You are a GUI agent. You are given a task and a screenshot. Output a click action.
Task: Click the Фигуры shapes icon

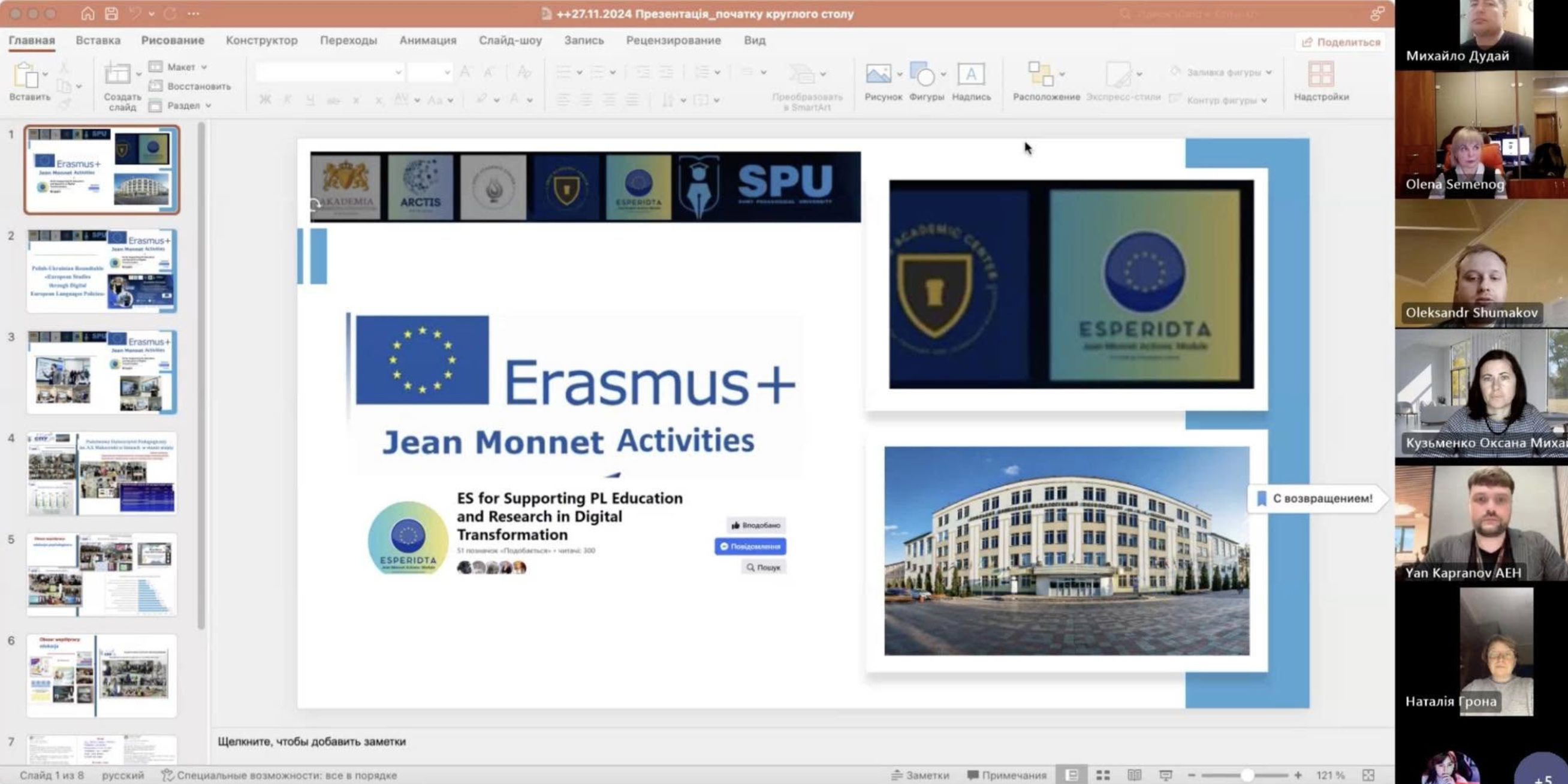922,74
